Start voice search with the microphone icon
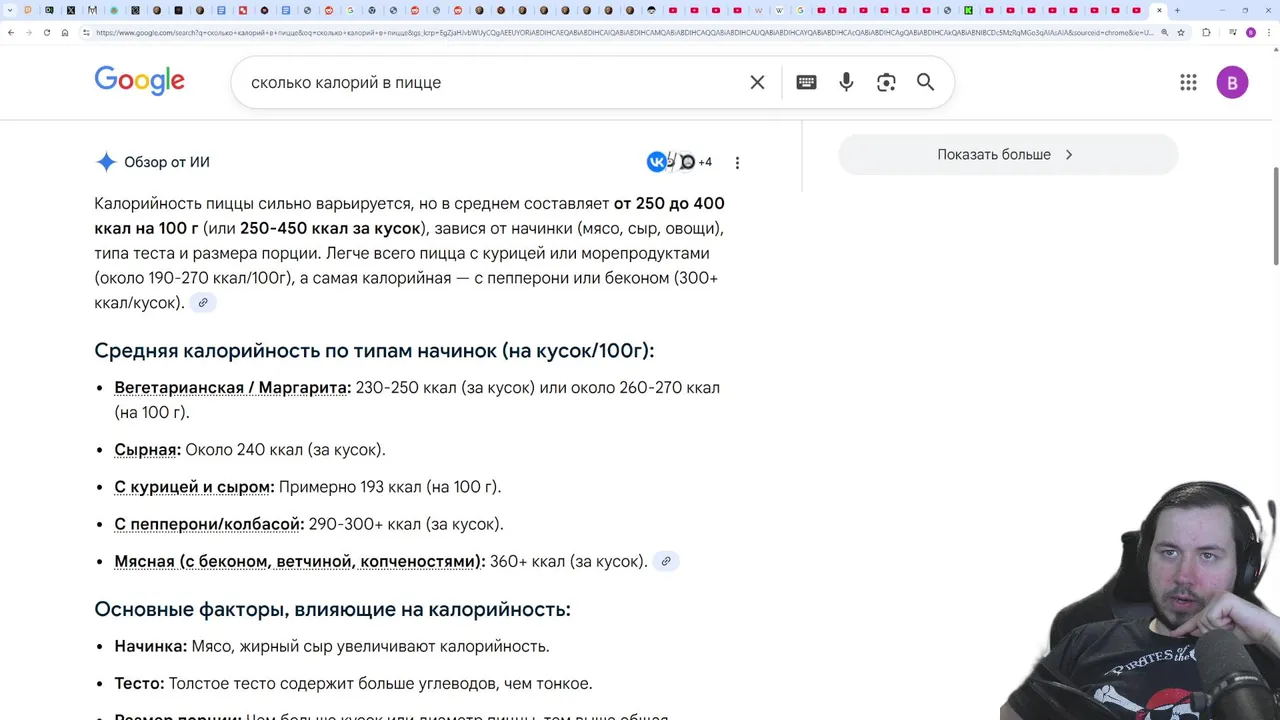Image resolution: width=1280 pixels, height=720 pixels. 846,83
